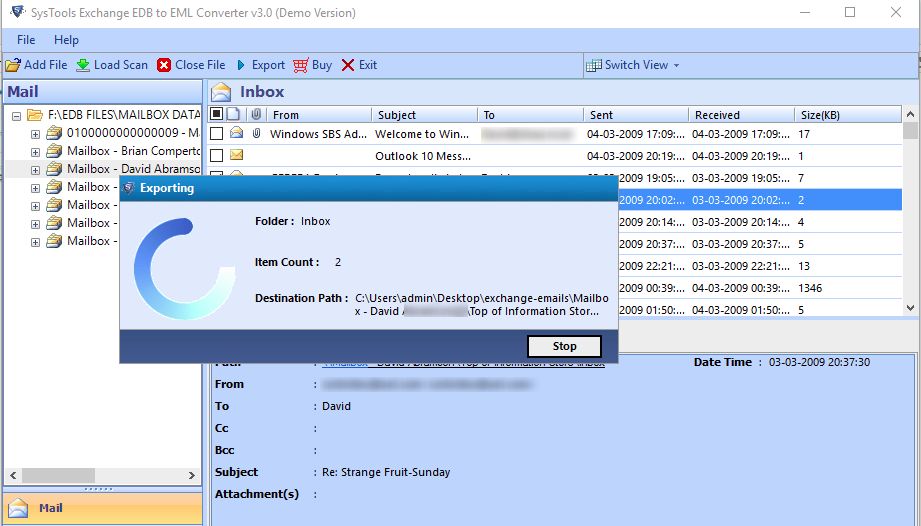
Task: Click the envelope icon on Outlook 10 Mess row
Action: [x=237, y=155]
